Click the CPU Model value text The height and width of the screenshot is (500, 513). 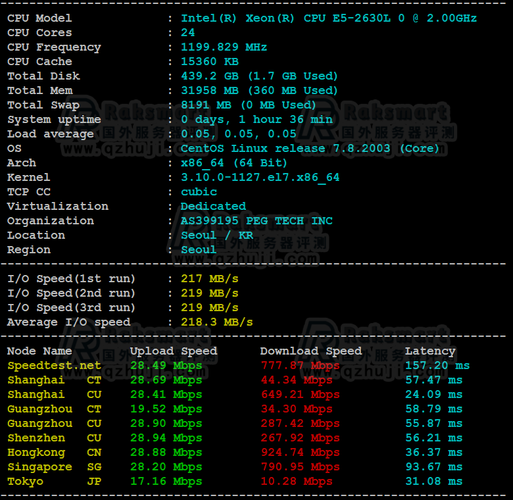[x=329, y=18]
